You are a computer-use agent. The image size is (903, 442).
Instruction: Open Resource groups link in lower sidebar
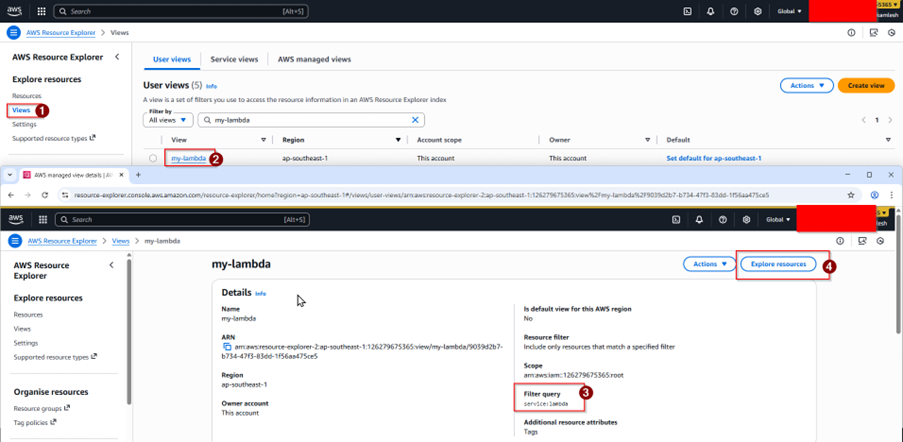(x=41, y=408)
